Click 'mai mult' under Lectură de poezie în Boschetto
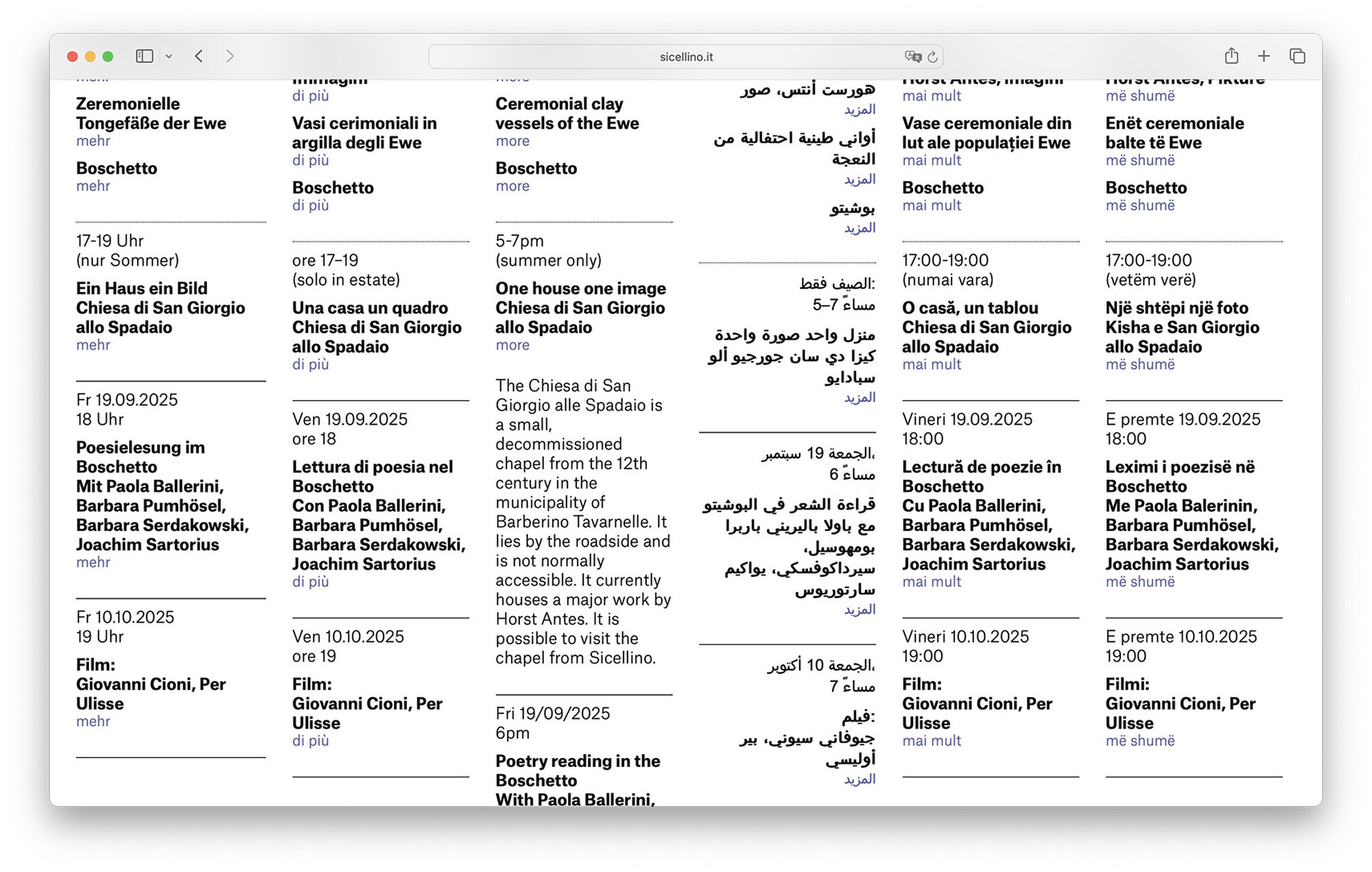 pyautogui.click(x=931, y=582)
